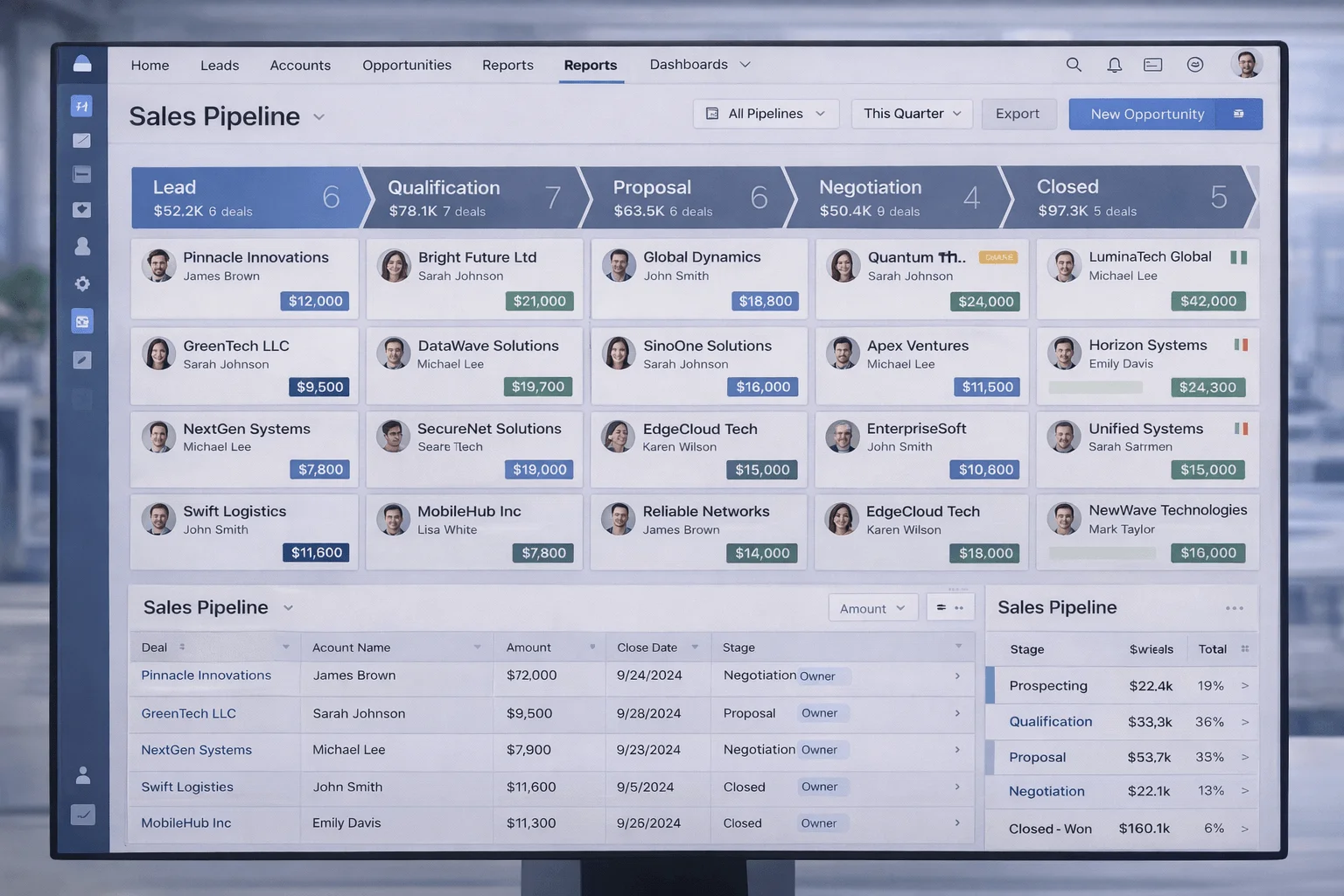
Task: Expand the Dashboards menu
Action: [x=700, y=65]
